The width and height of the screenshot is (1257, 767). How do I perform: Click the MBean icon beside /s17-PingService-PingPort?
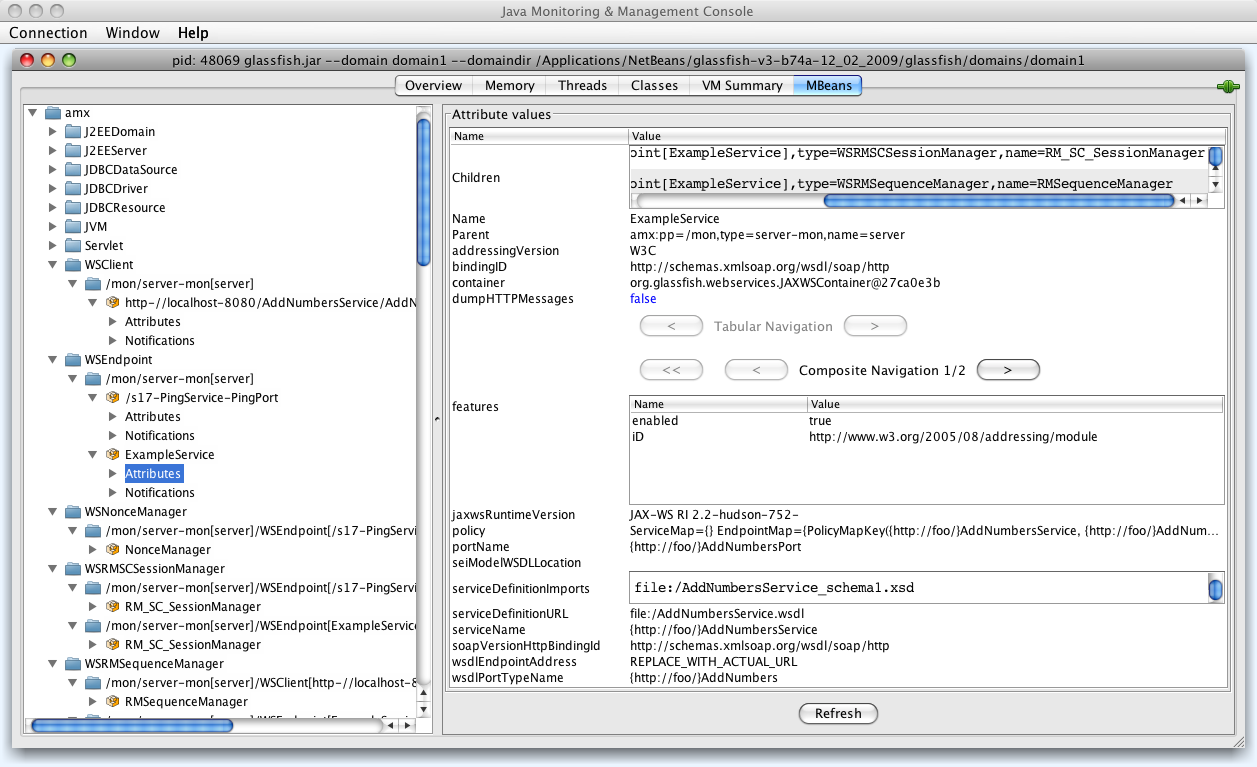[112, 398]
